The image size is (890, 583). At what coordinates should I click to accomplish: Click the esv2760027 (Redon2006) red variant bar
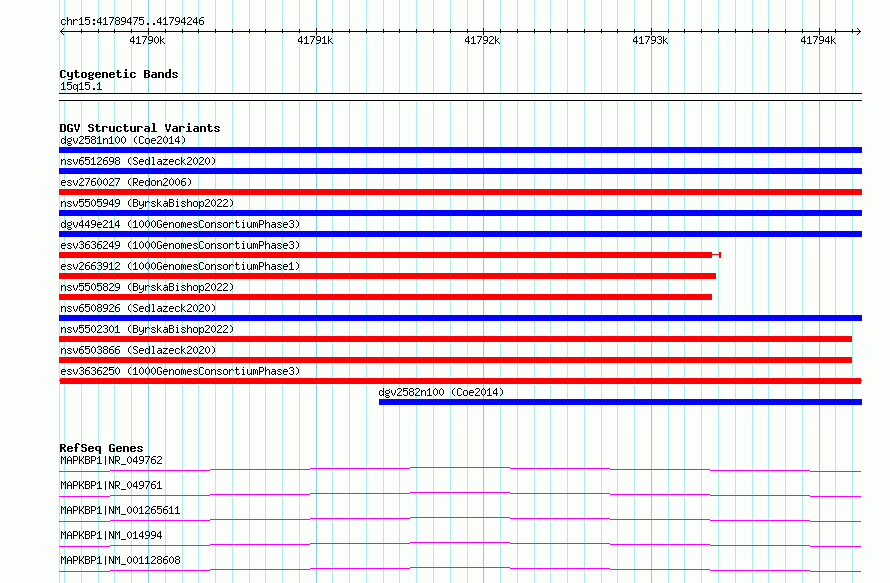point(460,192)
